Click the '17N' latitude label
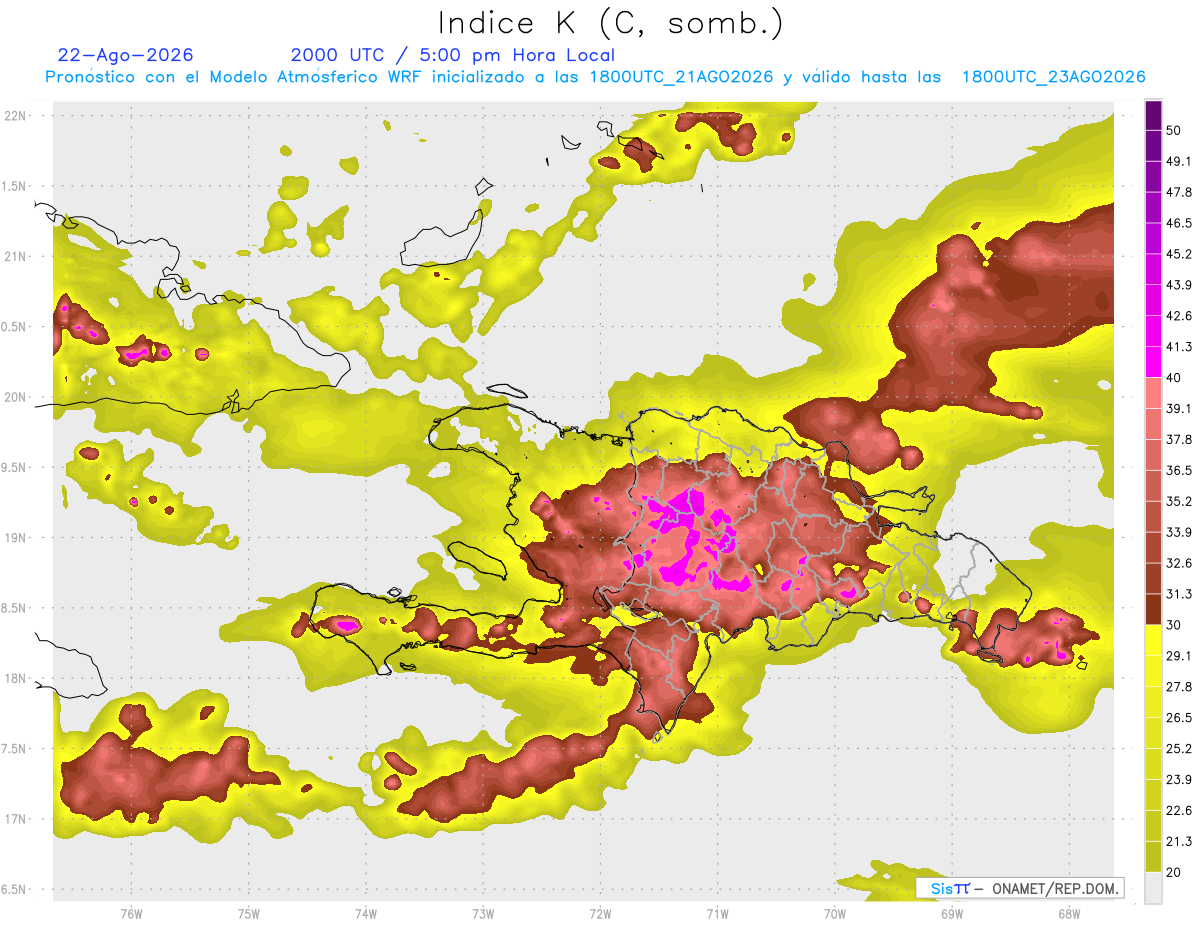Viewport: 1200px width, 927px height. tap(17, 820)
